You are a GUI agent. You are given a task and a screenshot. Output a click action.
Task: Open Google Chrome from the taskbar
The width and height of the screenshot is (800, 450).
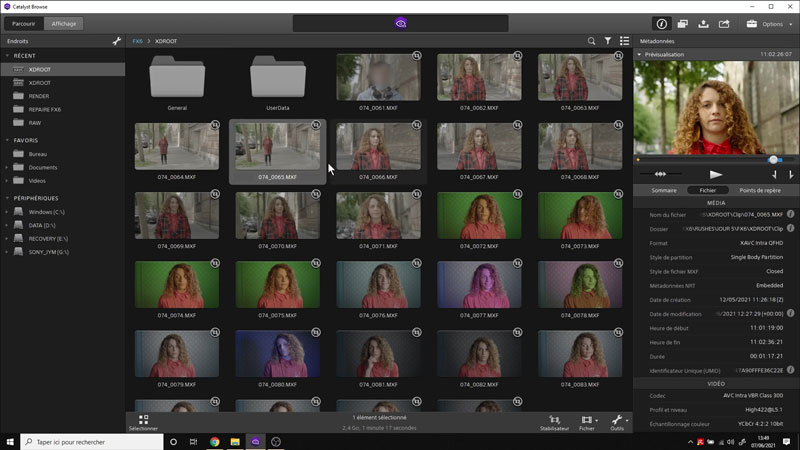click(x=215, y=442)
